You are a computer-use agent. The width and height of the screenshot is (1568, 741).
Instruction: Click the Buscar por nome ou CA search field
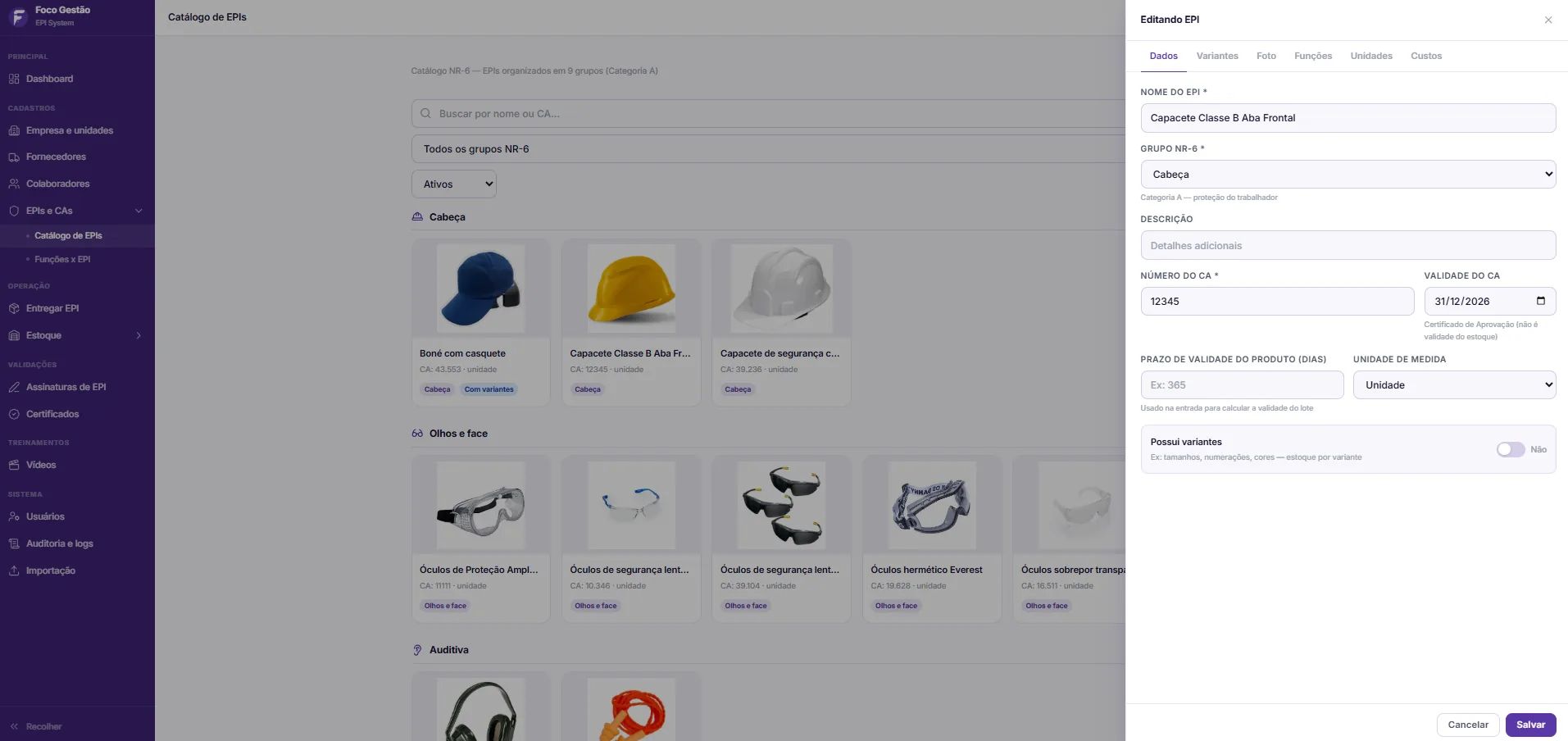pos(768,114)
